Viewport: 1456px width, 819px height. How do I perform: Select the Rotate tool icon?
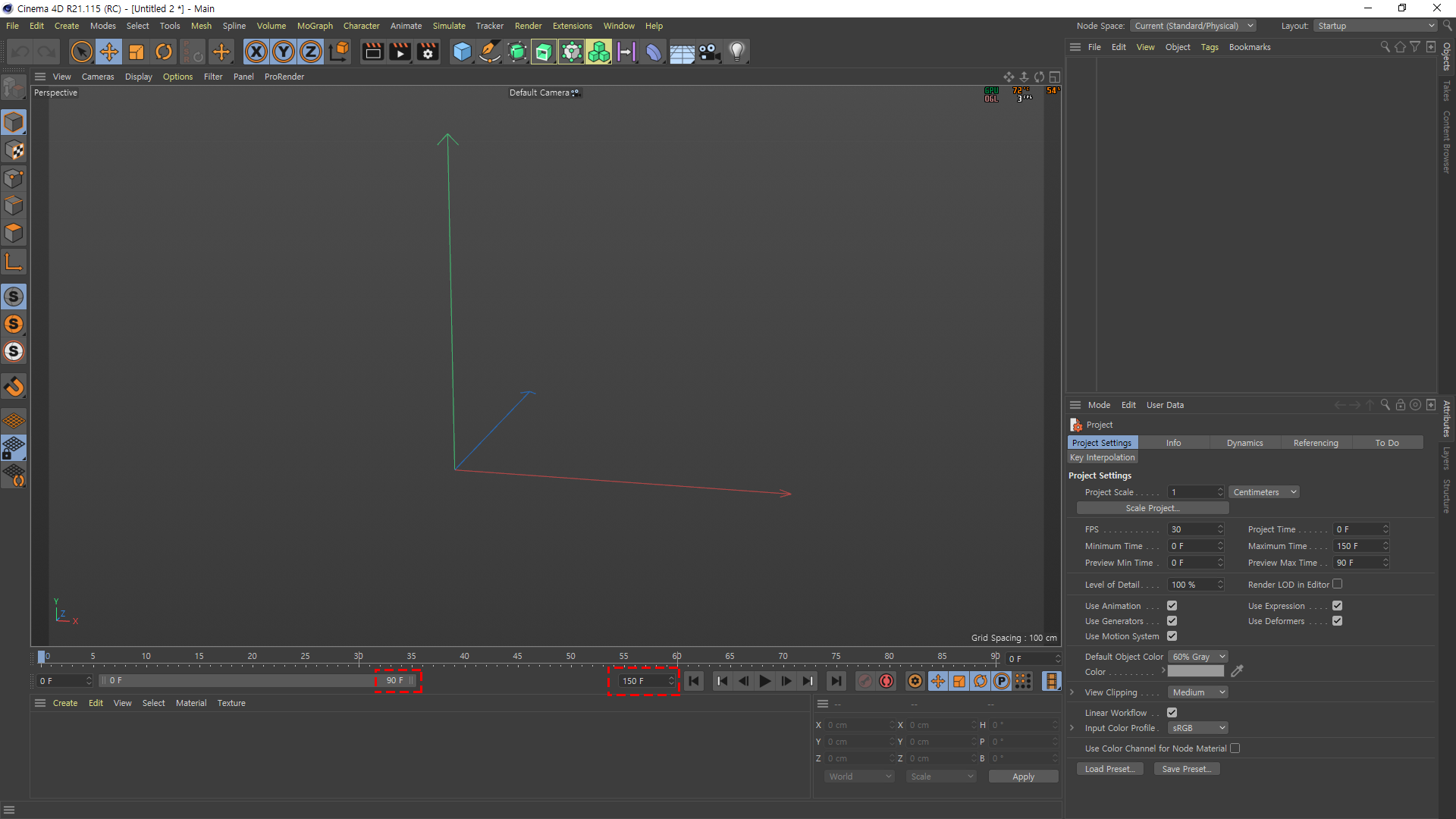[x=164, y=52]
